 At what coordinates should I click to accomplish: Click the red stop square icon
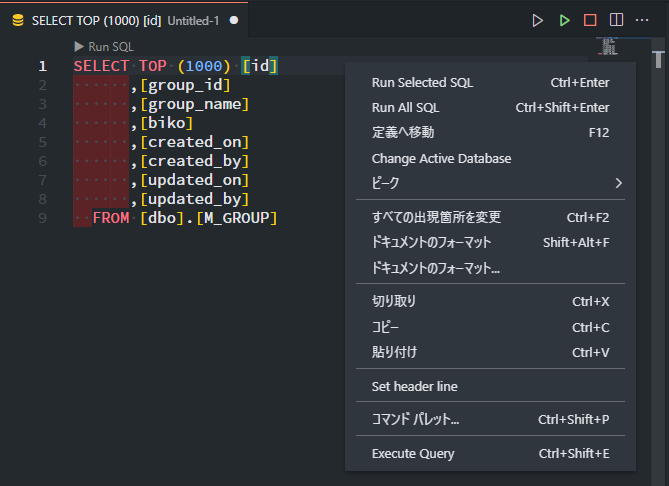coord(590,20)
